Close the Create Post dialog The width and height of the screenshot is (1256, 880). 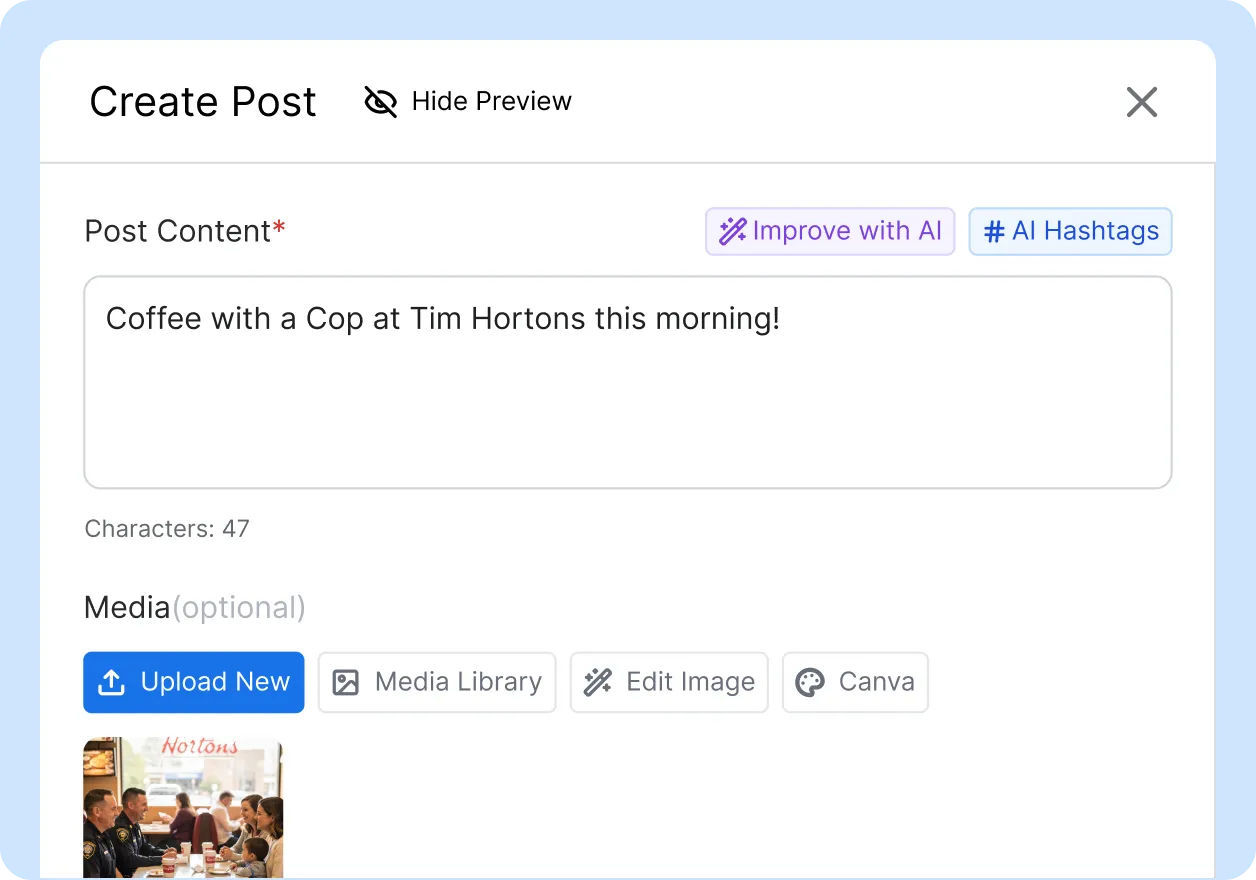point(1141,102)
